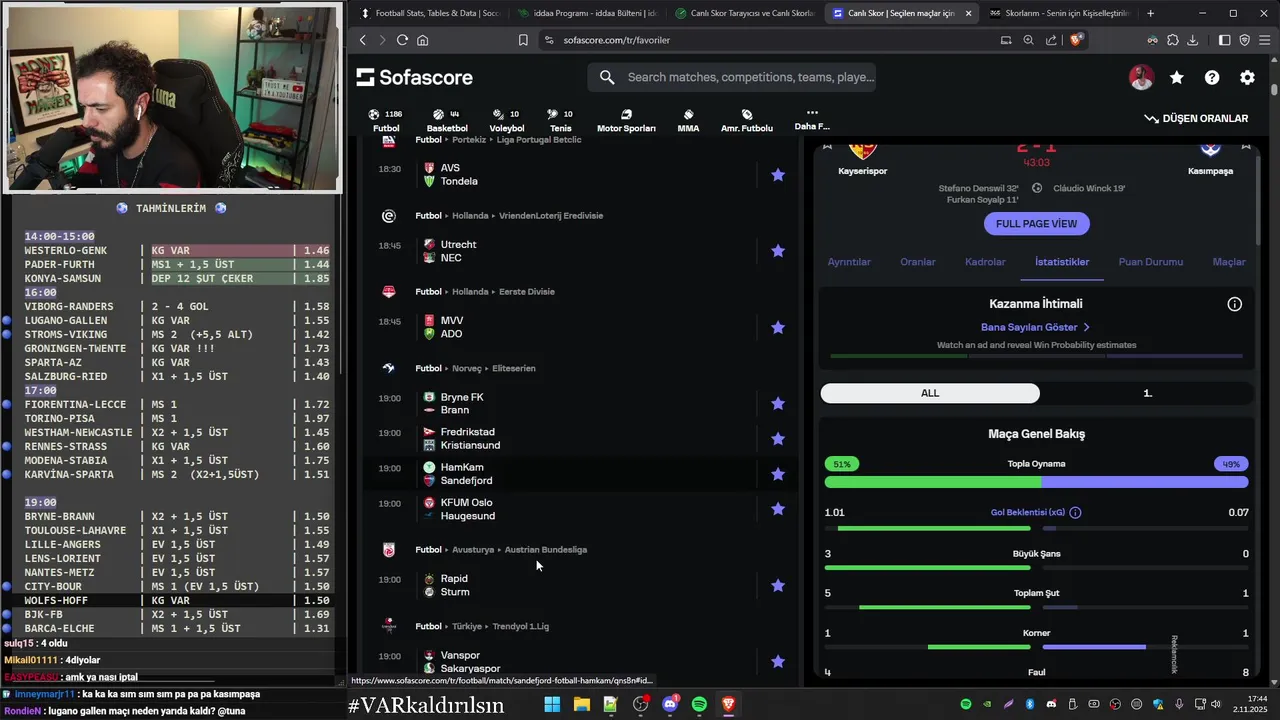
Task: Go to browser home page
Action: click(x=423, y=40)
